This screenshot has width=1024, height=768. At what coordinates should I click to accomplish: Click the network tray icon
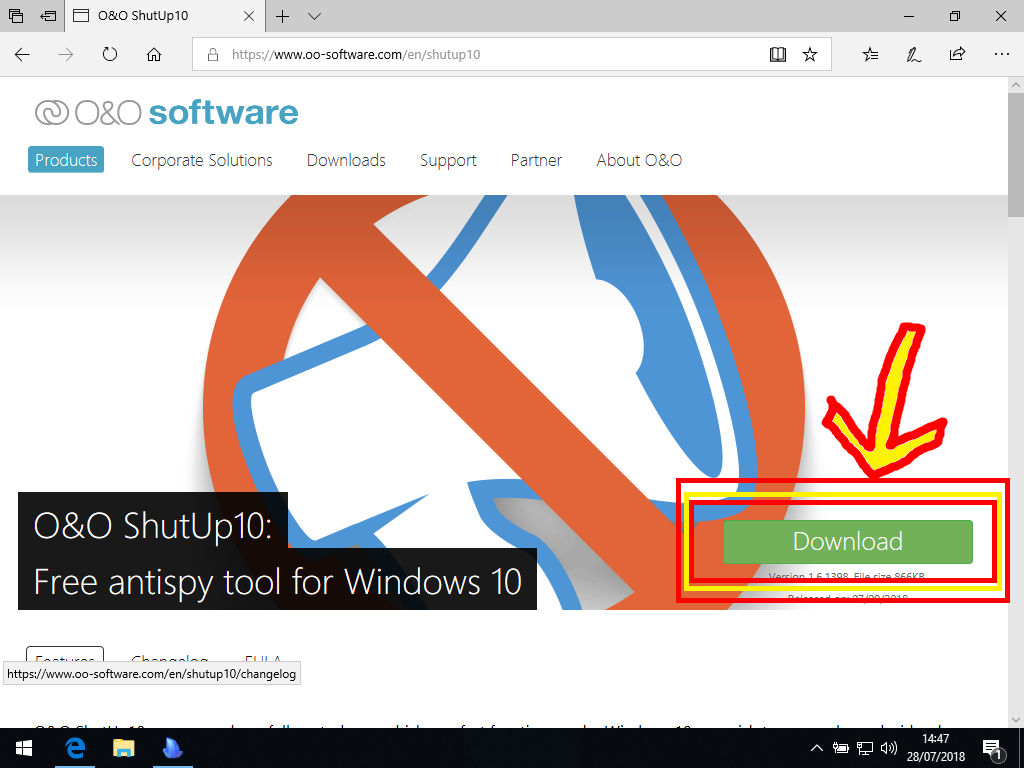(x=865, y=748)
